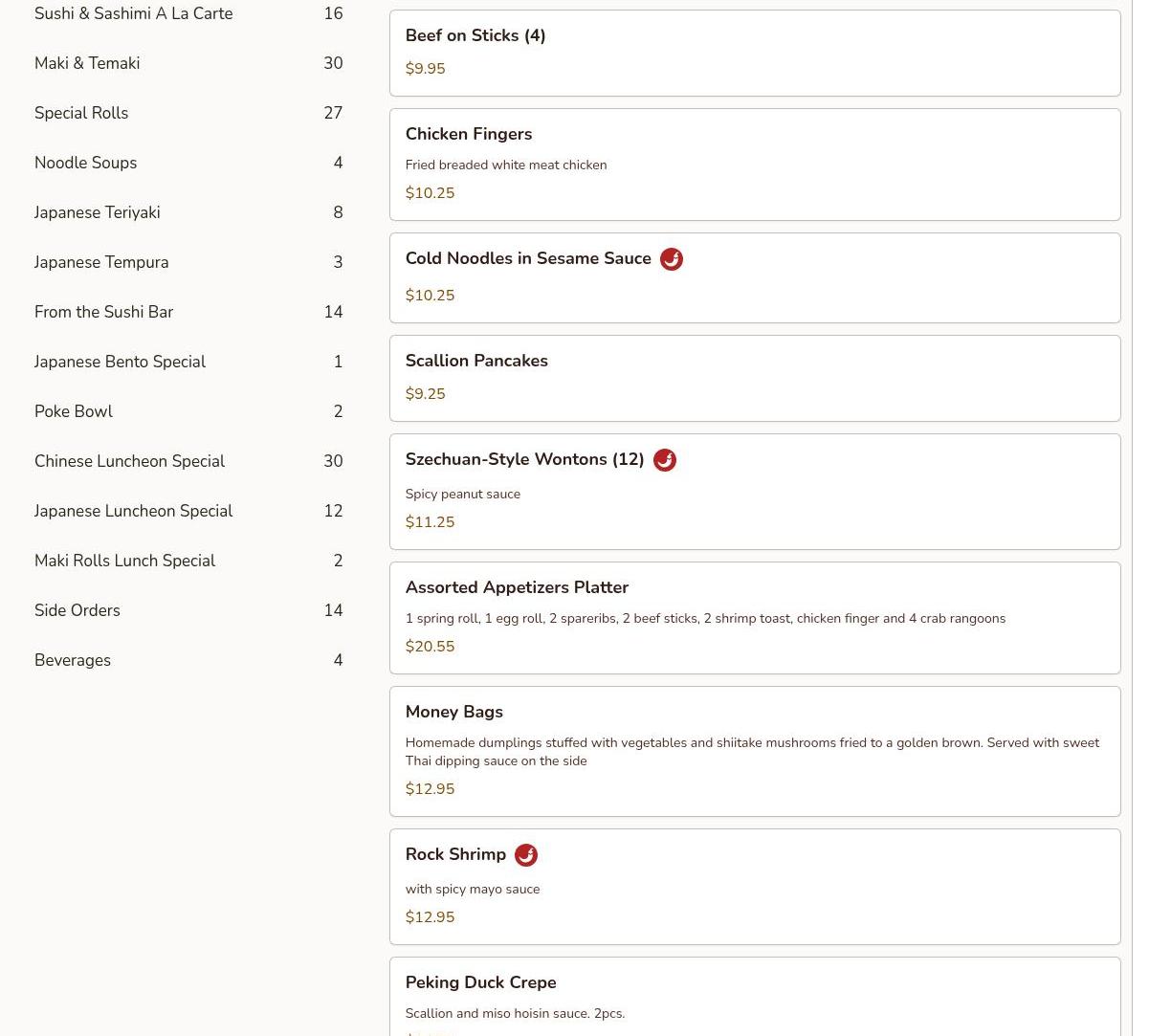This screenshot has height=1036, width=1171.
Task: Click the $11.25 wontons price
Action: pos(430,522)
